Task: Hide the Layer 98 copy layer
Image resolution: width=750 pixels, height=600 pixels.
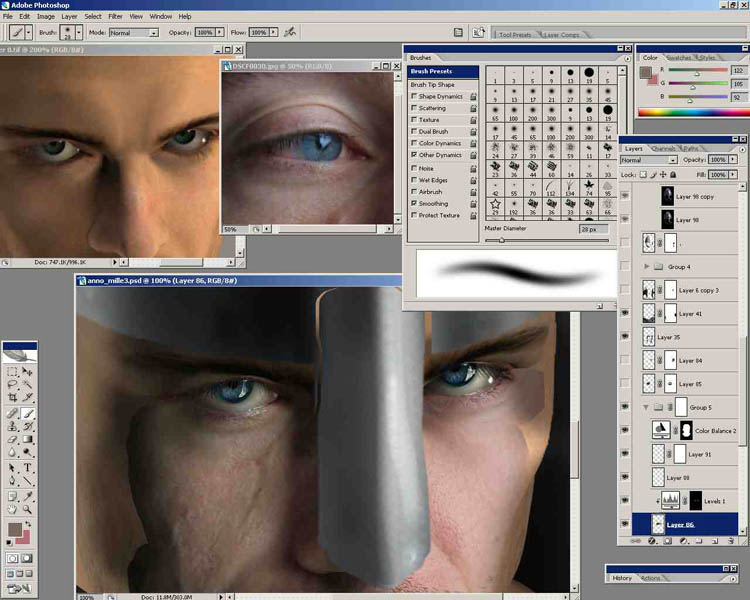Action: (625, 196)
